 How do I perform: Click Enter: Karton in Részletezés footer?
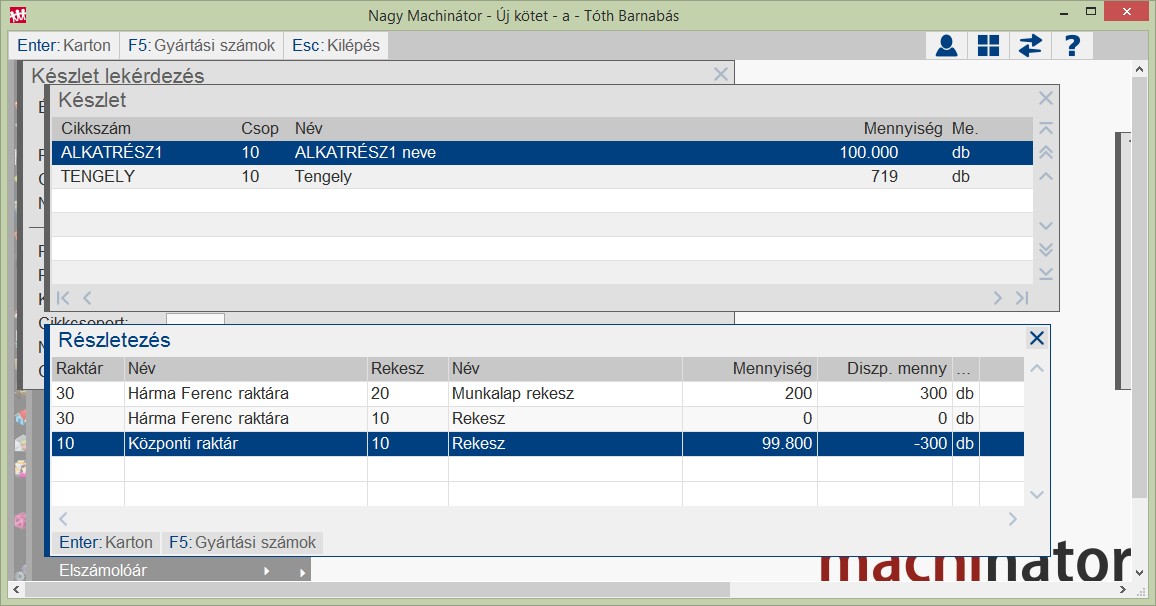pos(106,543)
